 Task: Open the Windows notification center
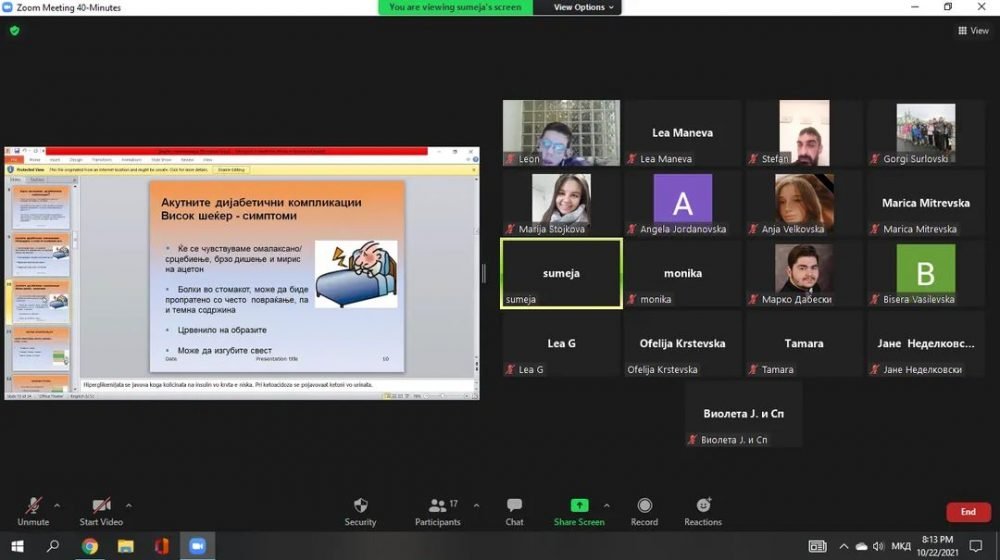(976, 546)
